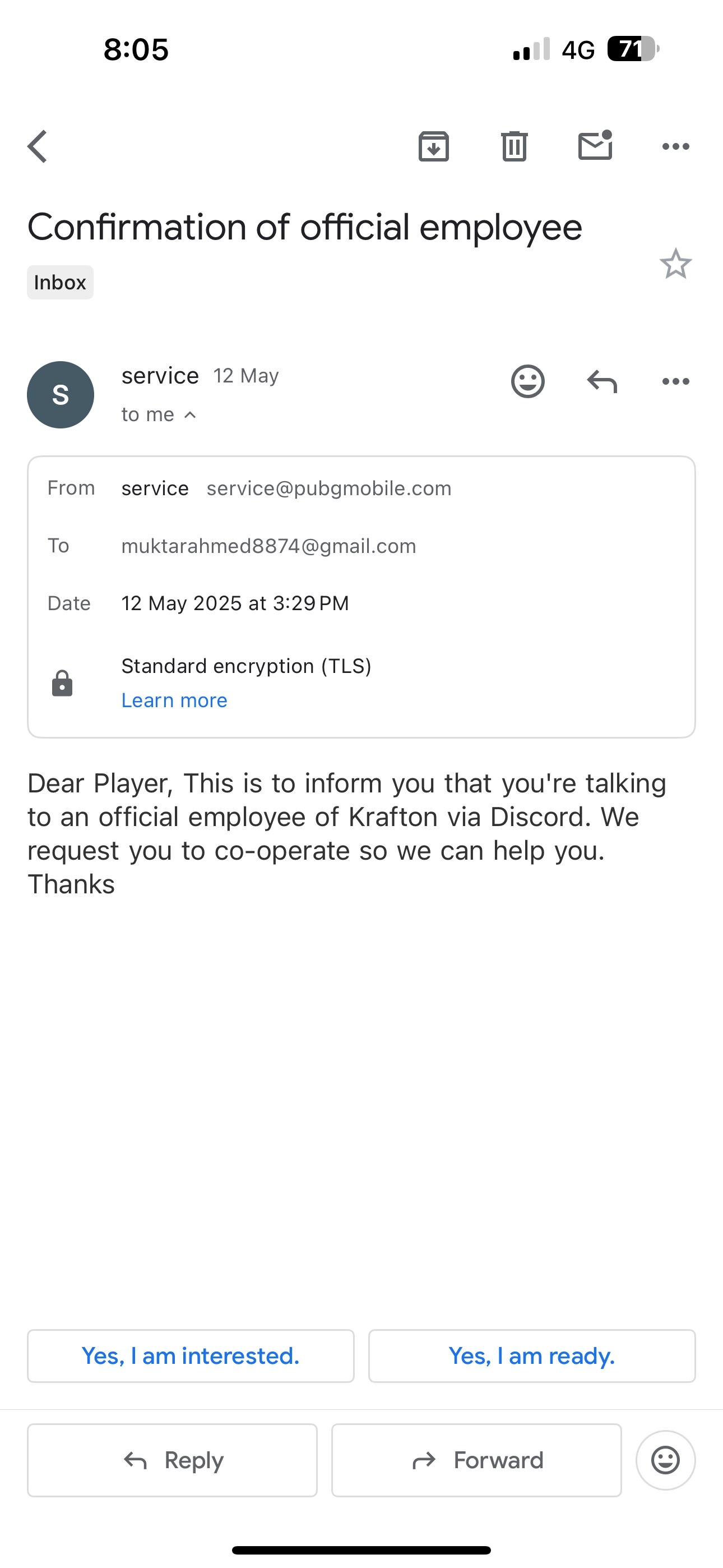Open Learn more about TLS encryption

[x=174, y=700]
